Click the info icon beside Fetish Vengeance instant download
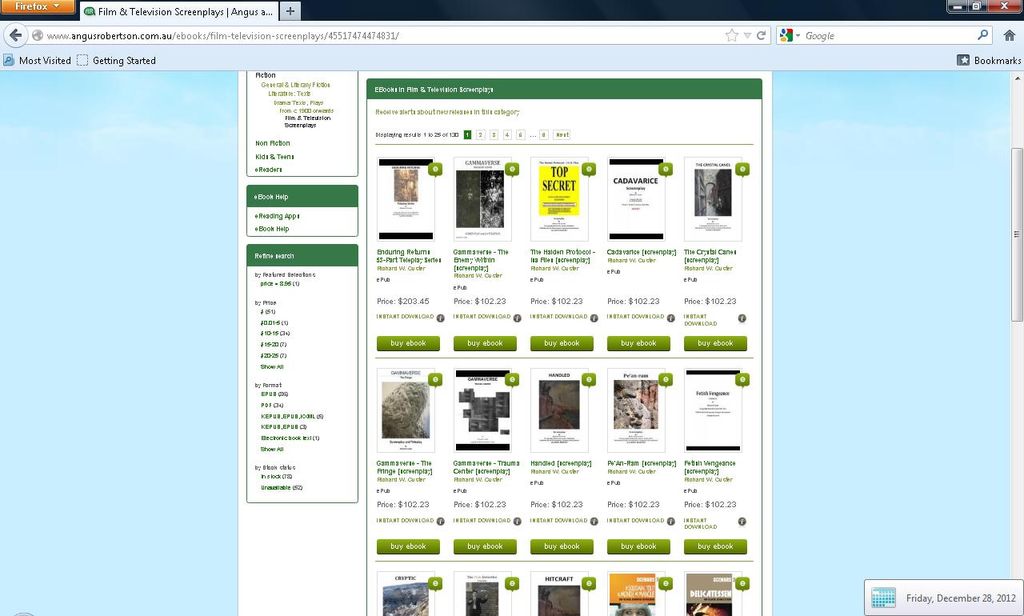 pos(742,521)
